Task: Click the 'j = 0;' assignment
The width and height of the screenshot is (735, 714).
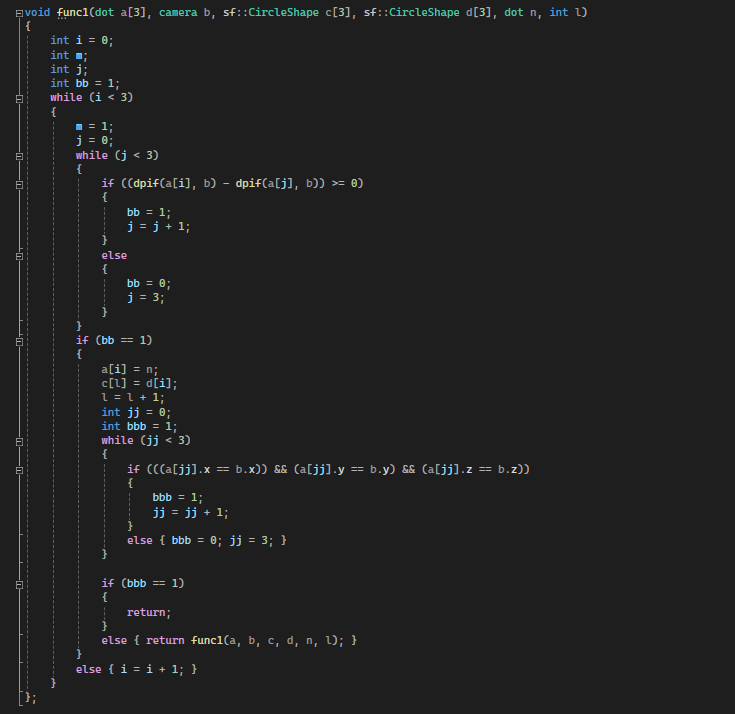Action: pos(94,141)
